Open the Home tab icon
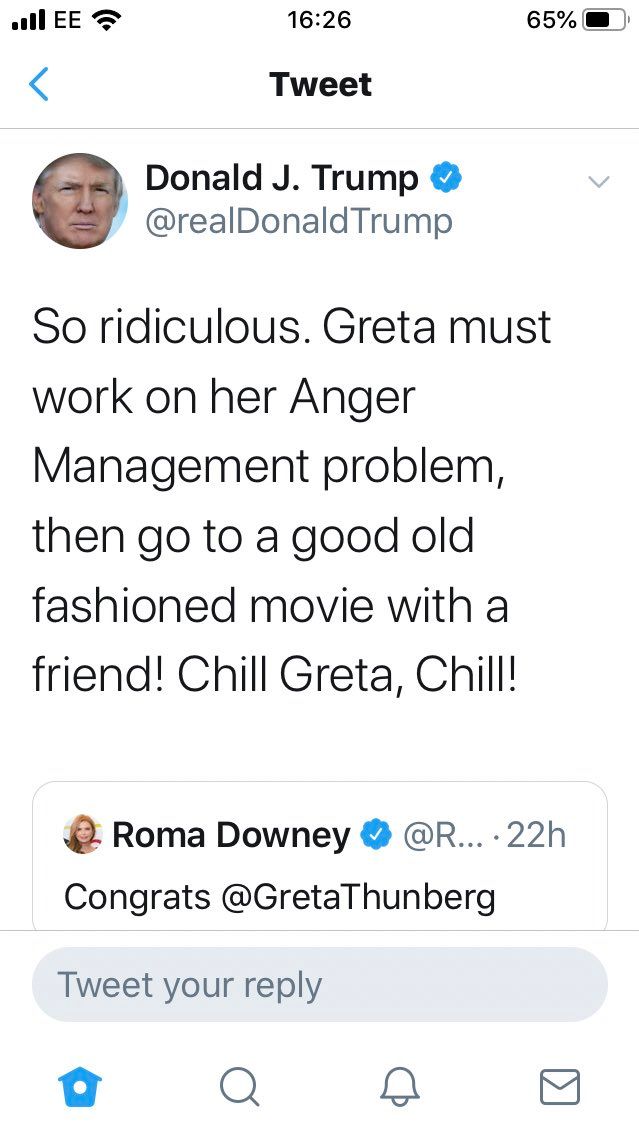The width and height of the screenshot is (639, 1135). tap(77, 1086)
